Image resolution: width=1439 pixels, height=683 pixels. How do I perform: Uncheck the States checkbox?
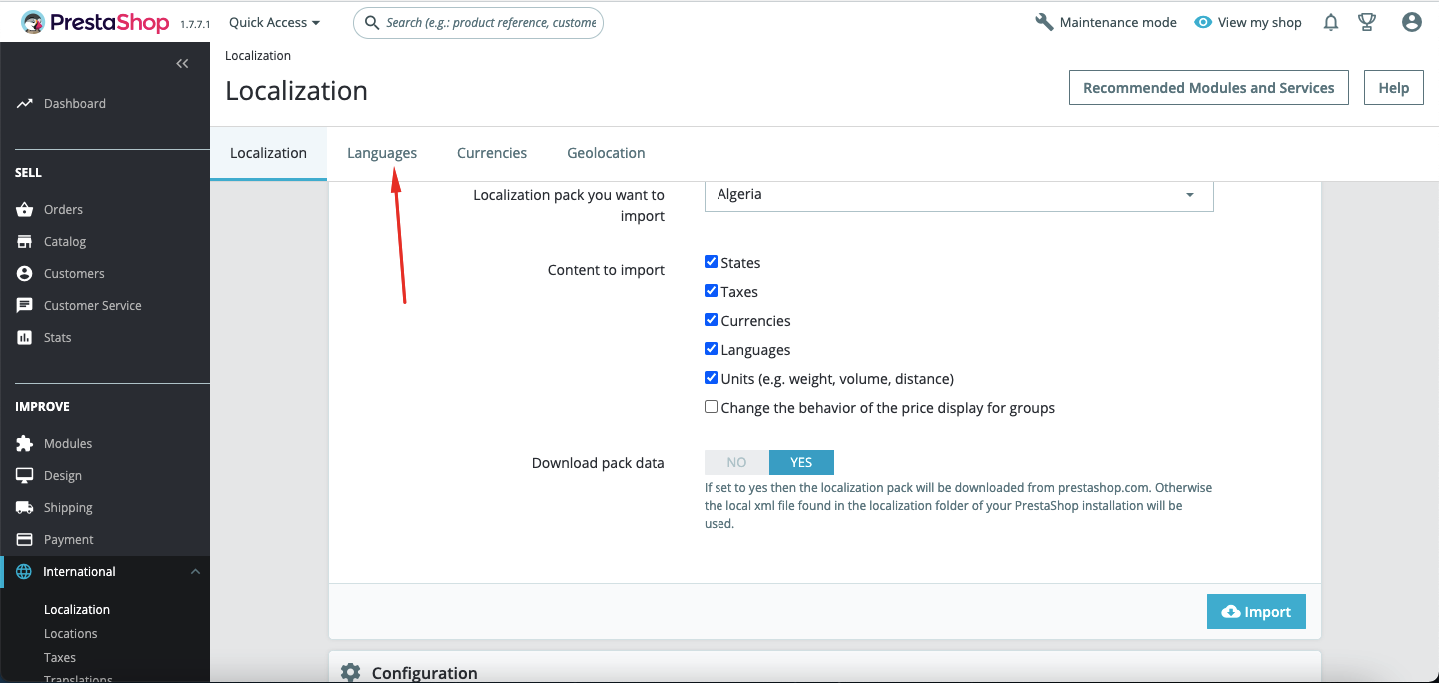point(712,262)
